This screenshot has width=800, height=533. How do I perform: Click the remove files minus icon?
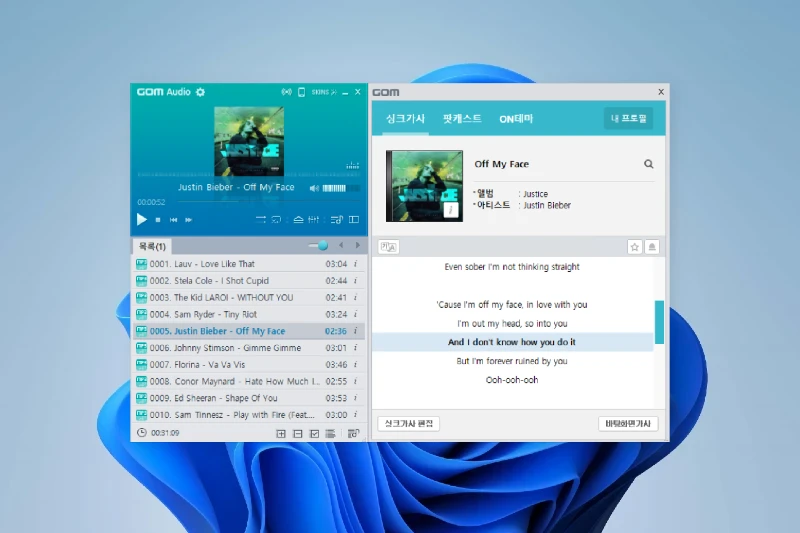point(297,434)
